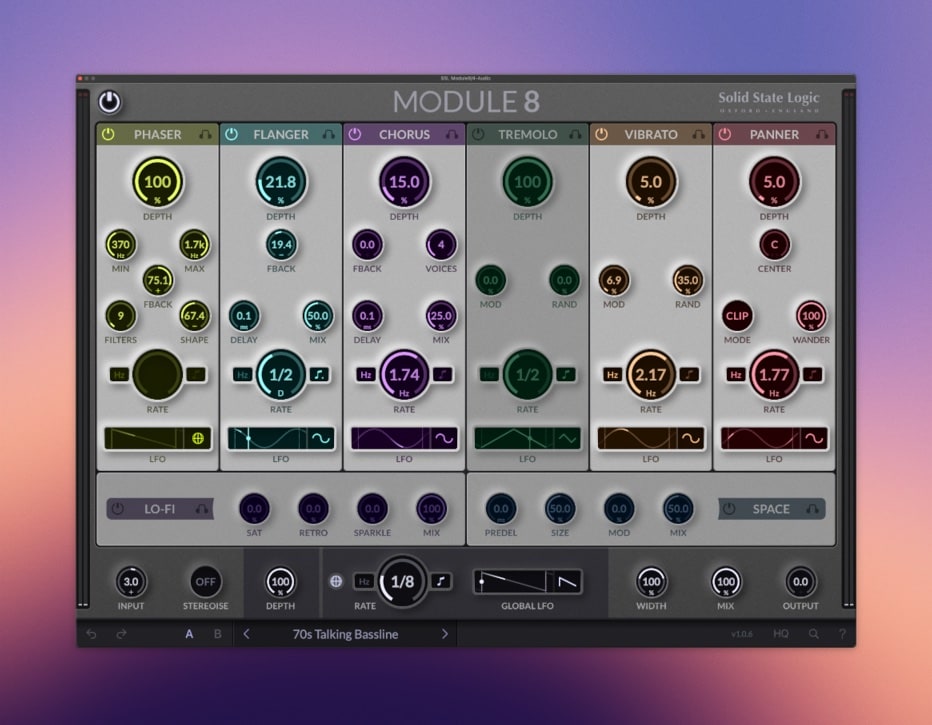Click the undo arrow in bottom bar
The image size is (932, 725).
[x=93, y=634]
